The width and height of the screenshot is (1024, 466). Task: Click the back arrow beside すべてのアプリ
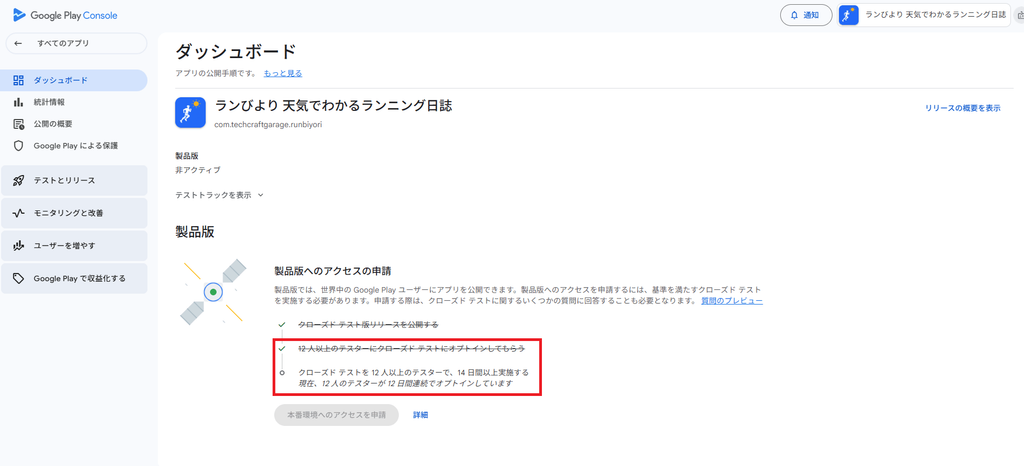[x=18, y=44]
